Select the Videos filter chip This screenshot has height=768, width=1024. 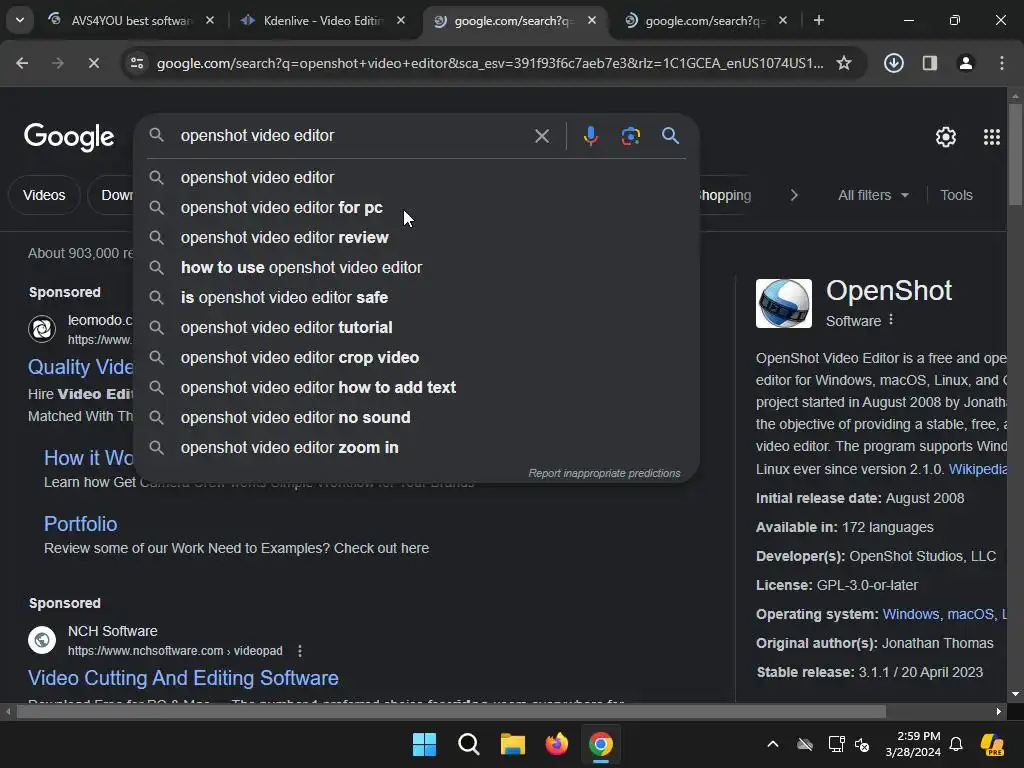[x=44, y=195]
